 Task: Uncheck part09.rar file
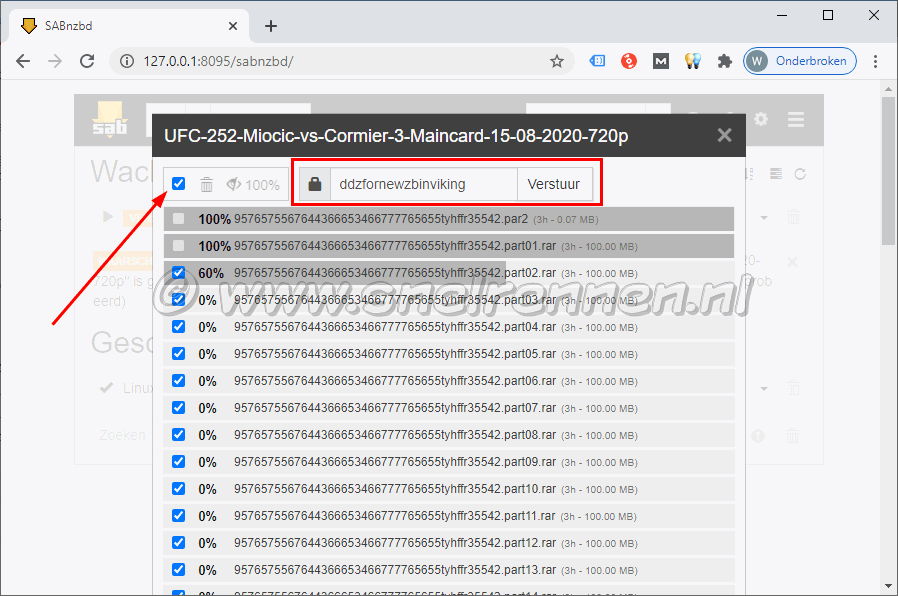(x=179, y=461)
